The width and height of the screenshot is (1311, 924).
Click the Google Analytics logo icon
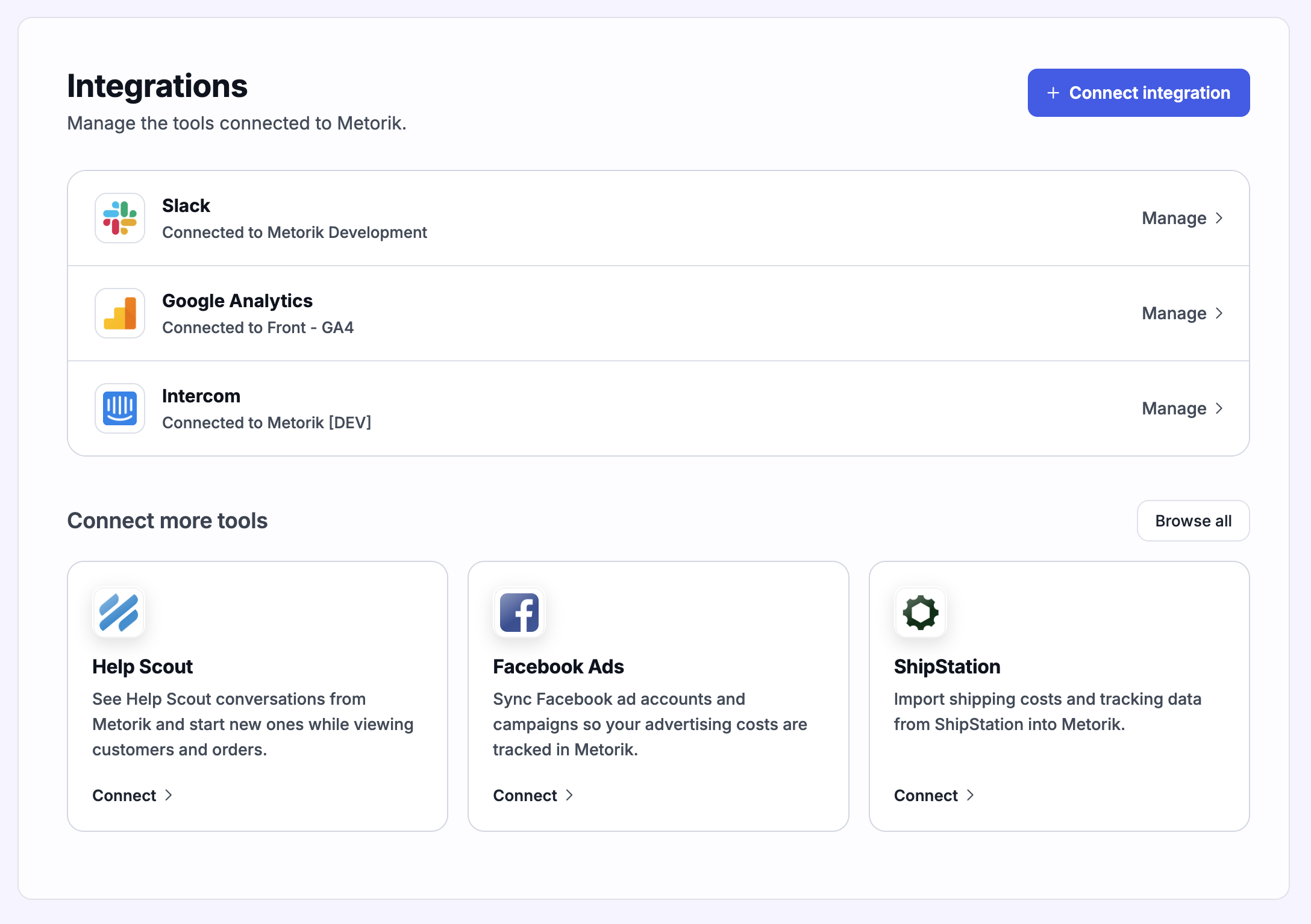pyautogui.click(x=120, y=313)
